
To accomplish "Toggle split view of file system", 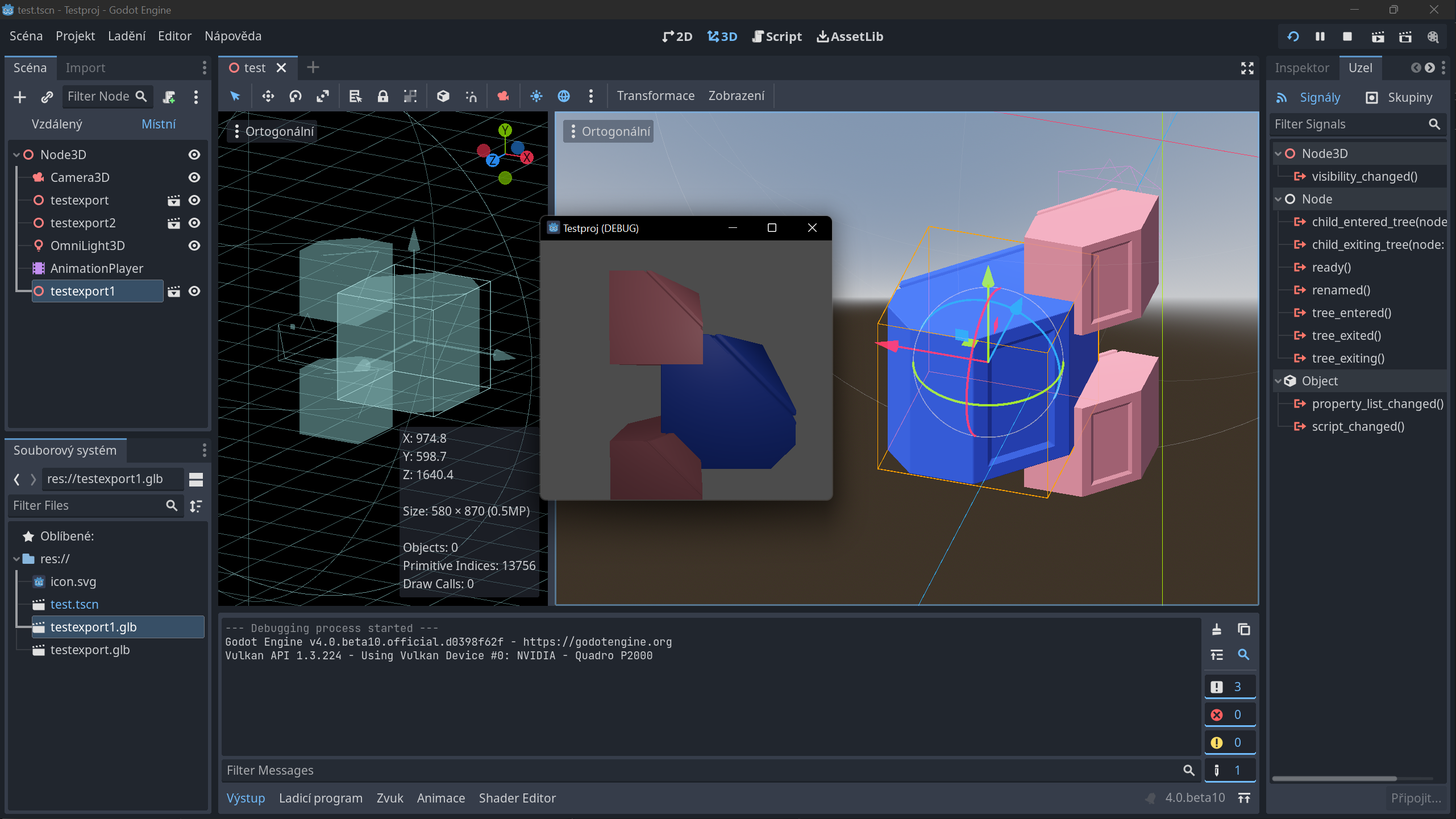I will coord(196,479).
